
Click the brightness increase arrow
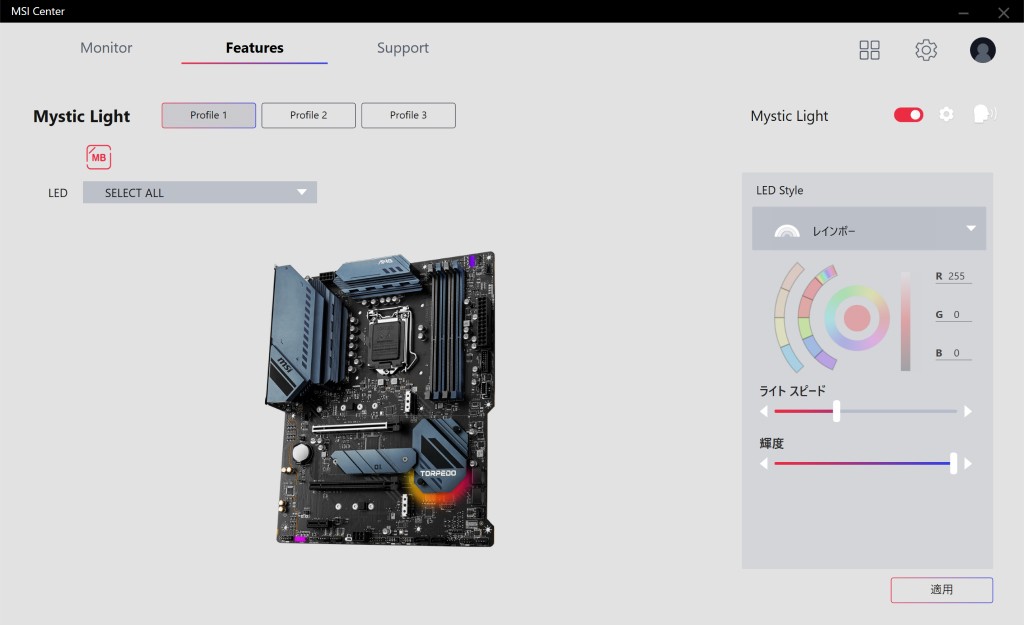pos(967,464)
